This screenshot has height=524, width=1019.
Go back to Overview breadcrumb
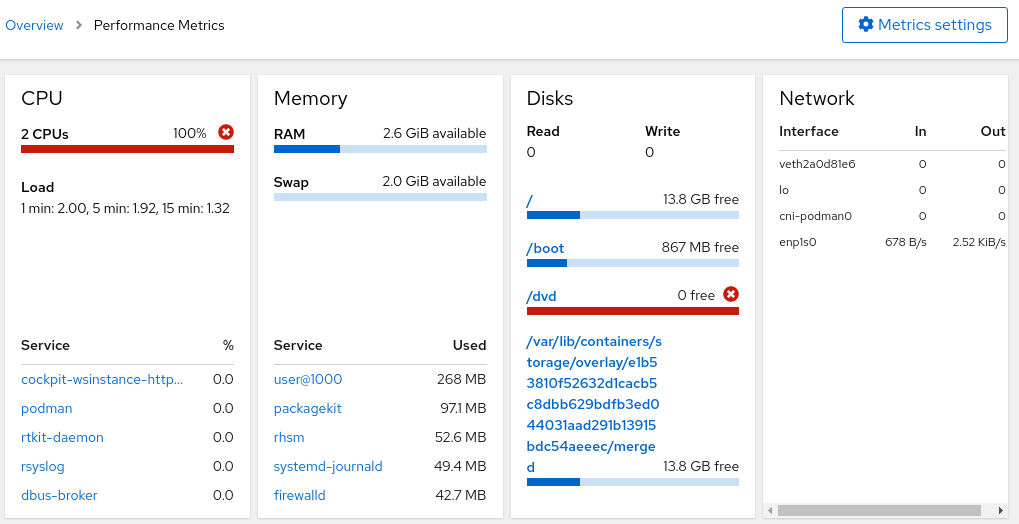click(34, 25)
